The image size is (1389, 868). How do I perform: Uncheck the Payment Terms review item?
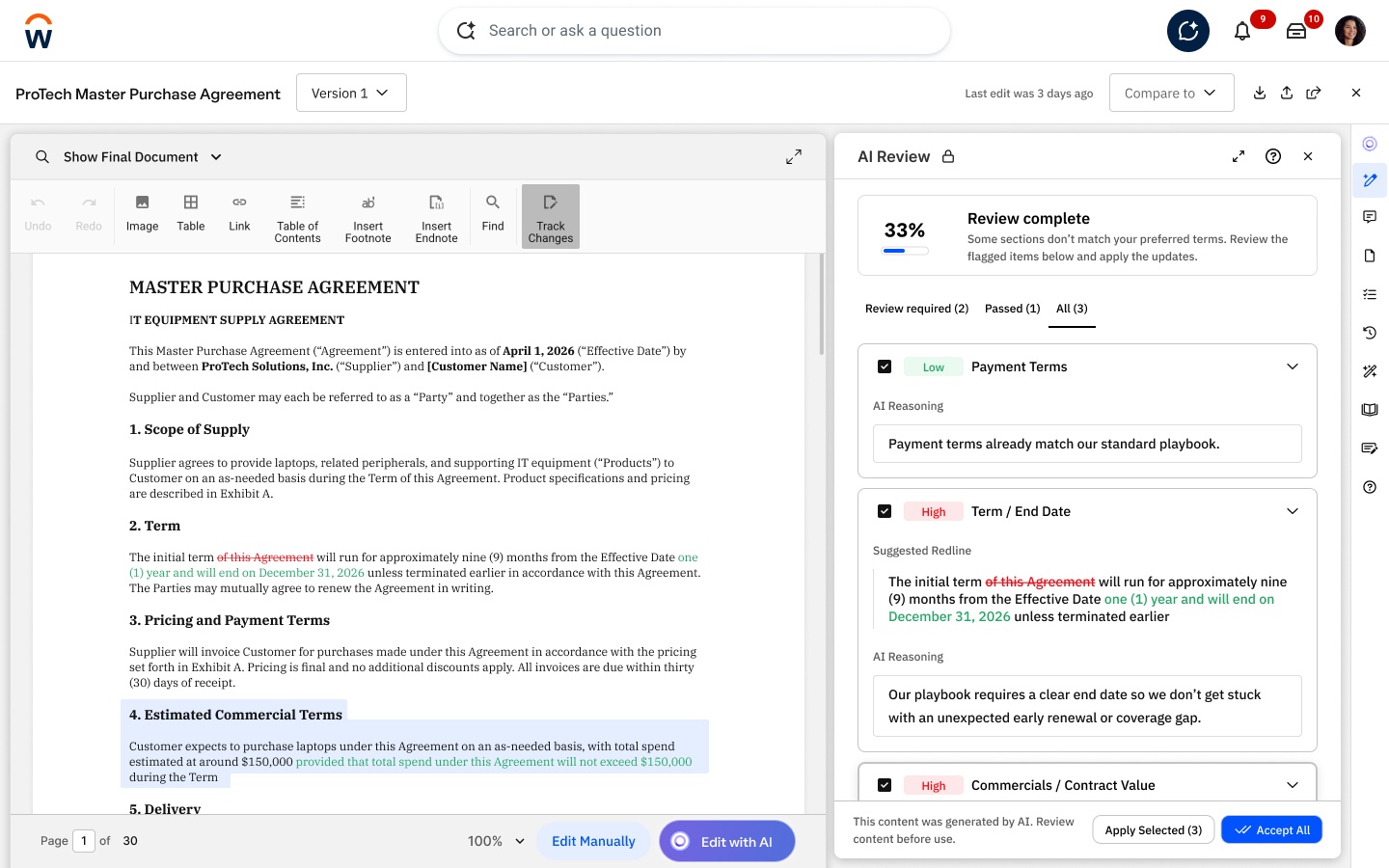(x=885, y=366)
